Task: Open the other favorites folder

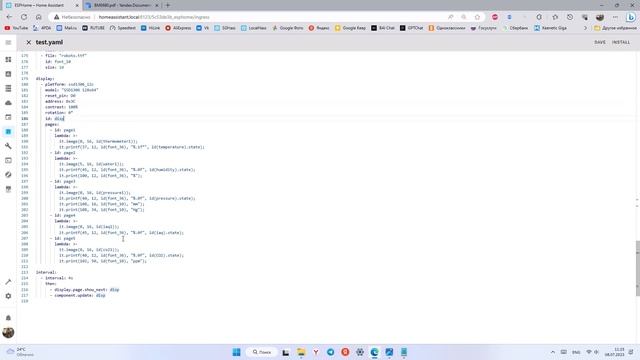Action: [616, 28]
